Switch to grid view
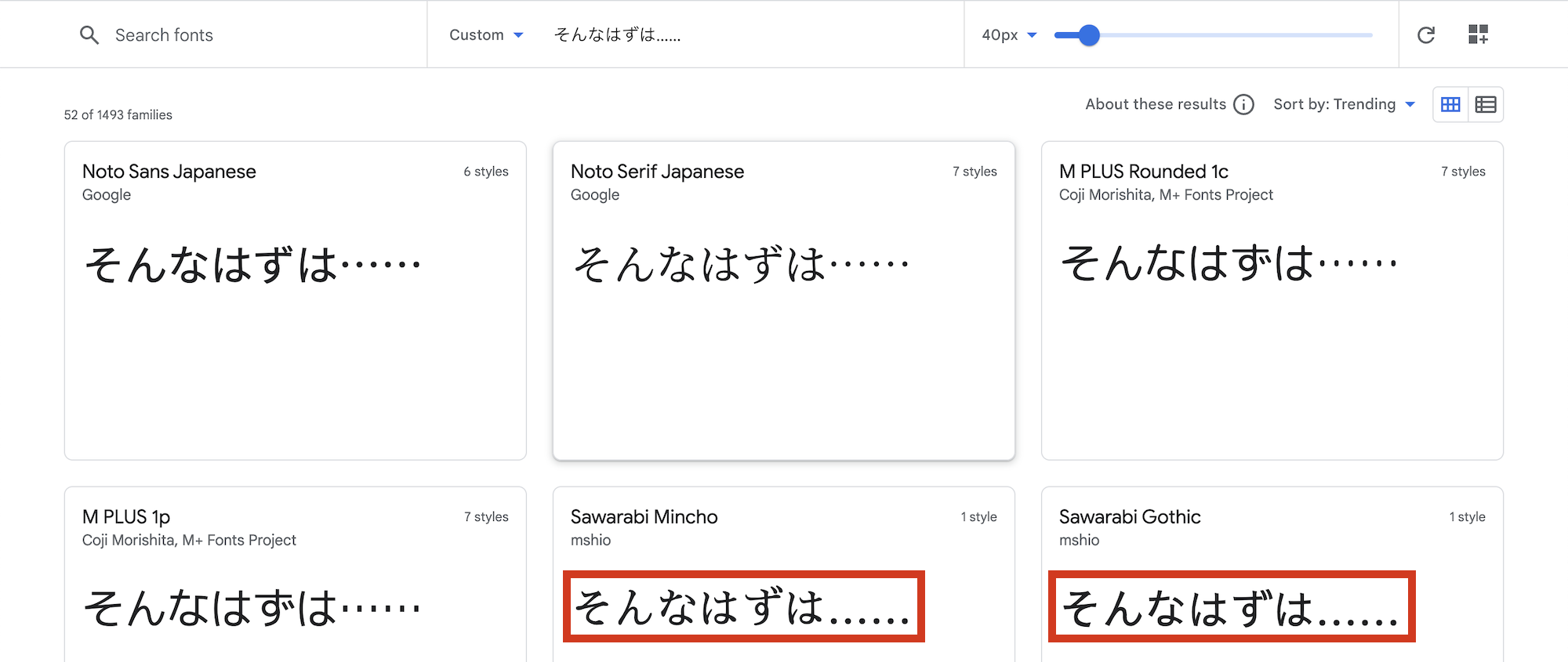1568x662 pixels. (x=1450, y=104)
